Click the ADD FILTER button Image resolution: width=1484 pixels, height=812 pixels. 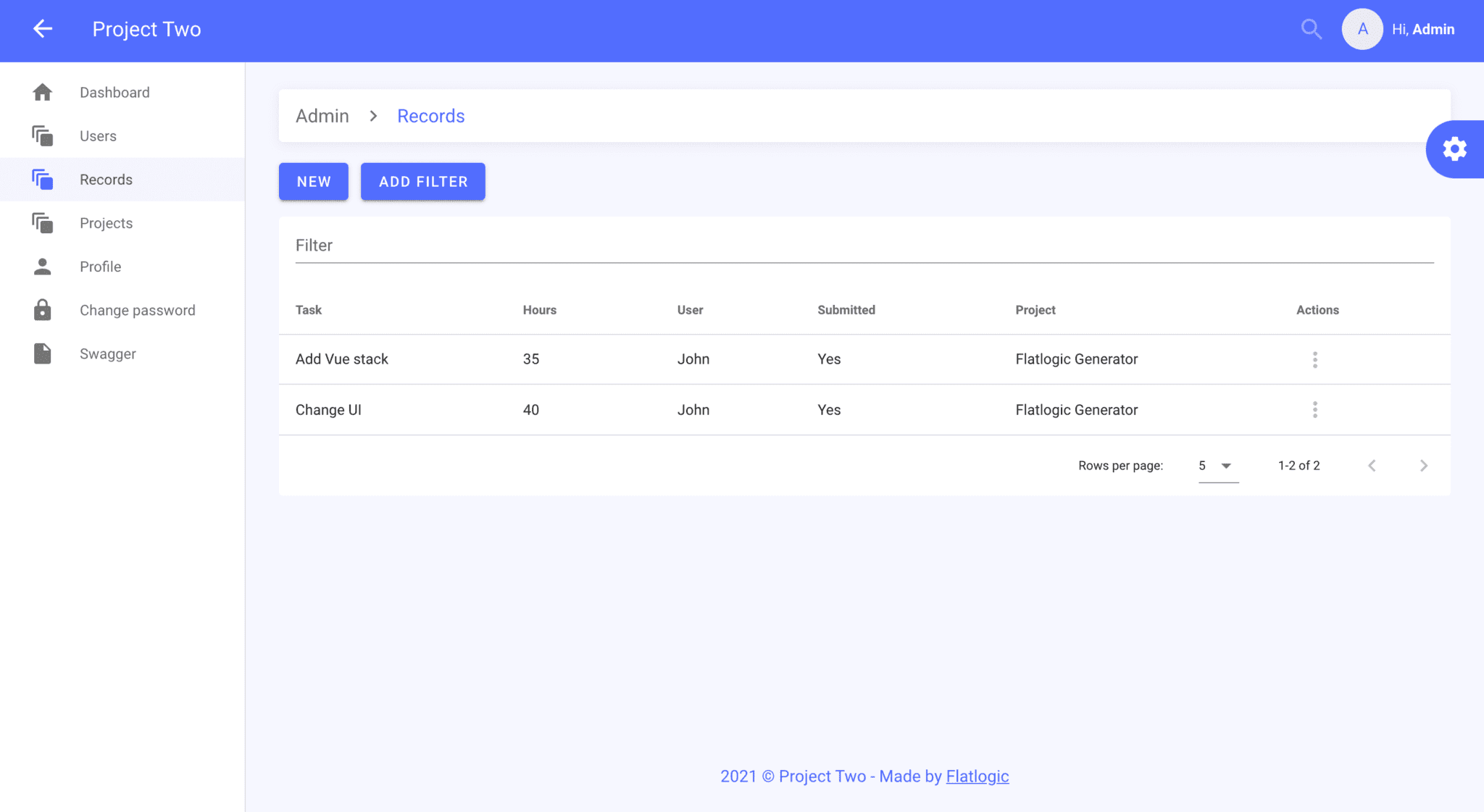pyautogui.click(x=422, y=182)
